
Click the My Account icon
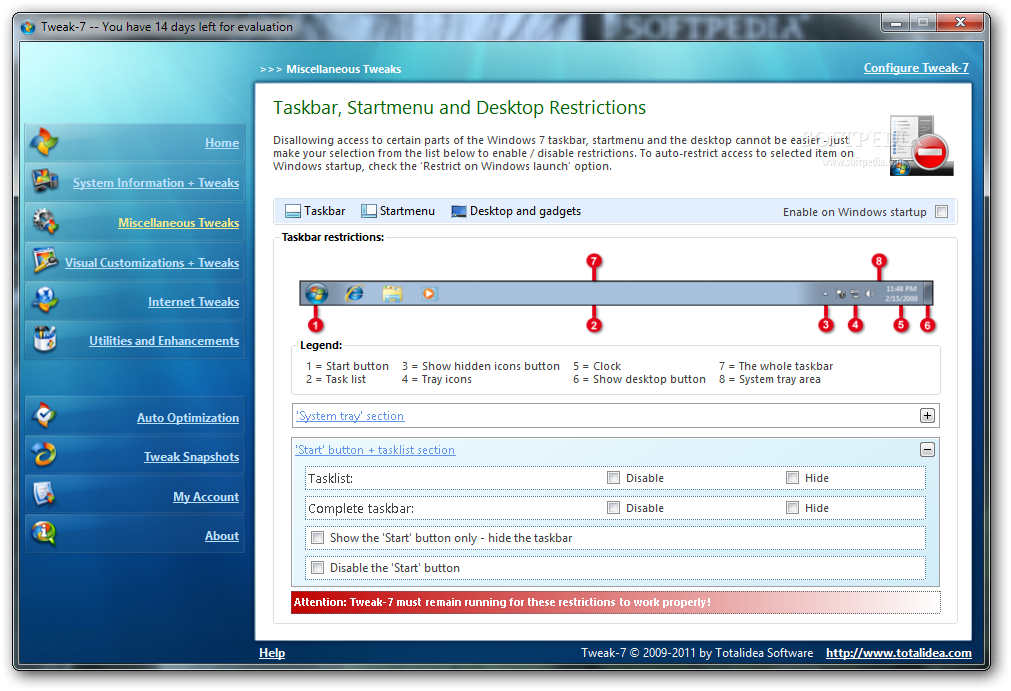pos(44,495)
